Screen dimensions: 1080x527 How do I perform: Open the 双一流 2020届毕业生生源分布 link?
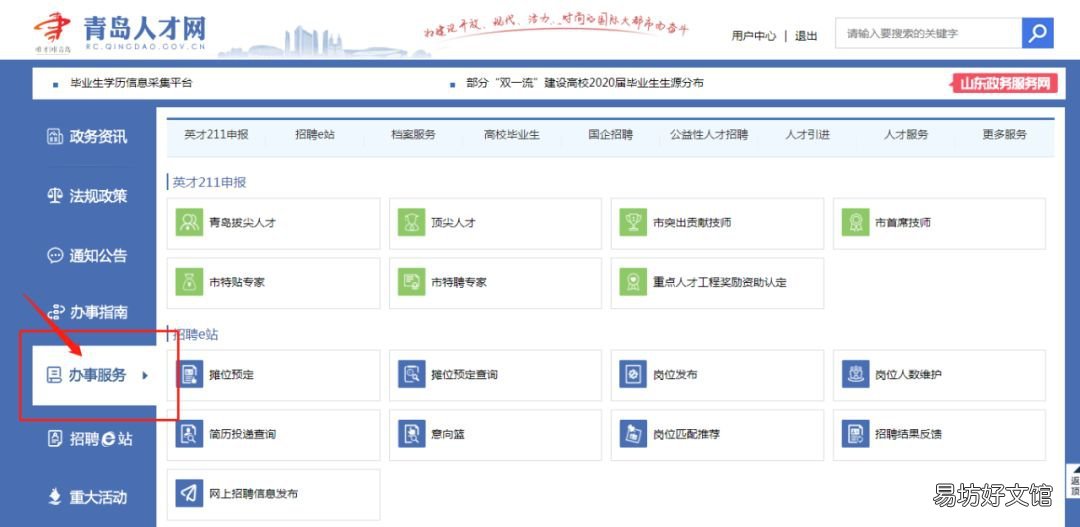[585, 83]
